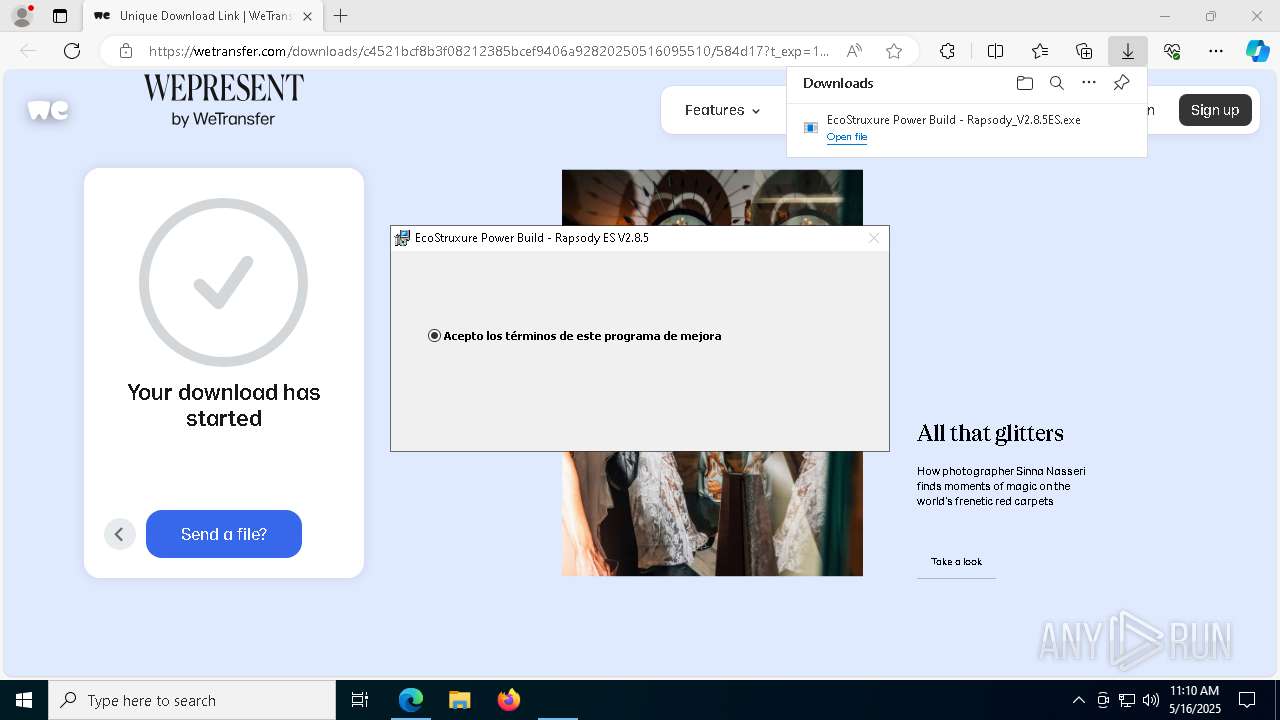
Task: Add this page to favorites star
Action: point(894,51)
